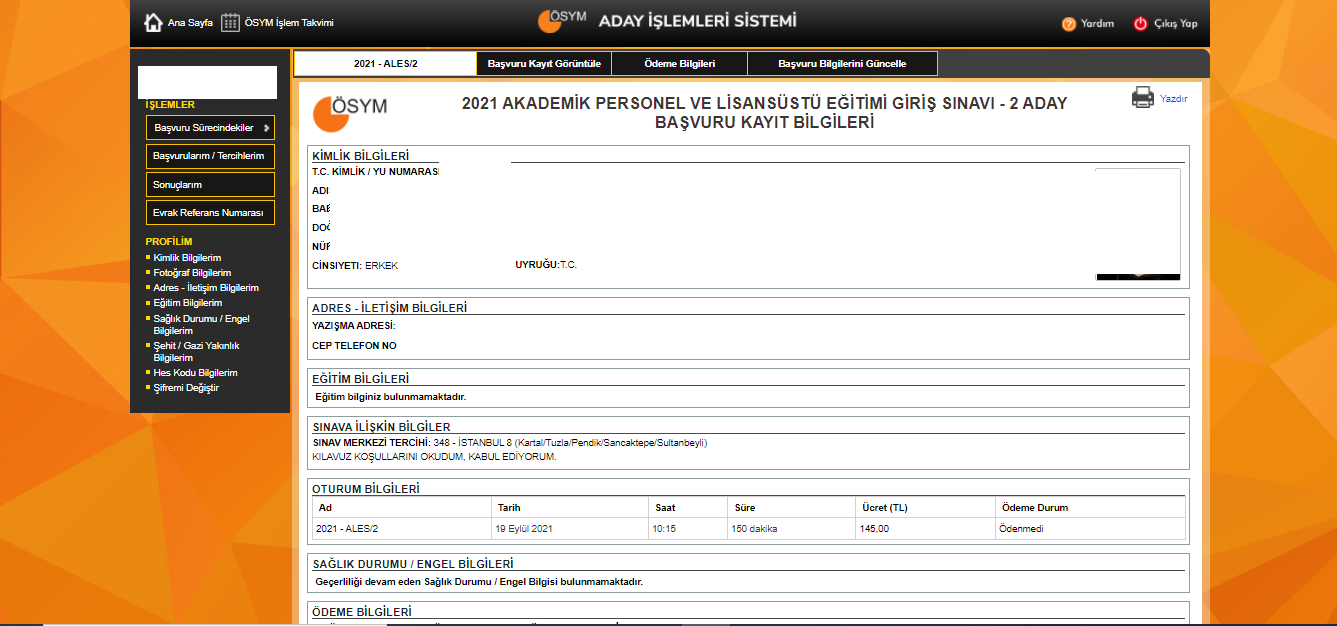Open Eğitim Bilgilerim link
The width and height of the screenshot is (1337, 626).
tap(188, 303)
